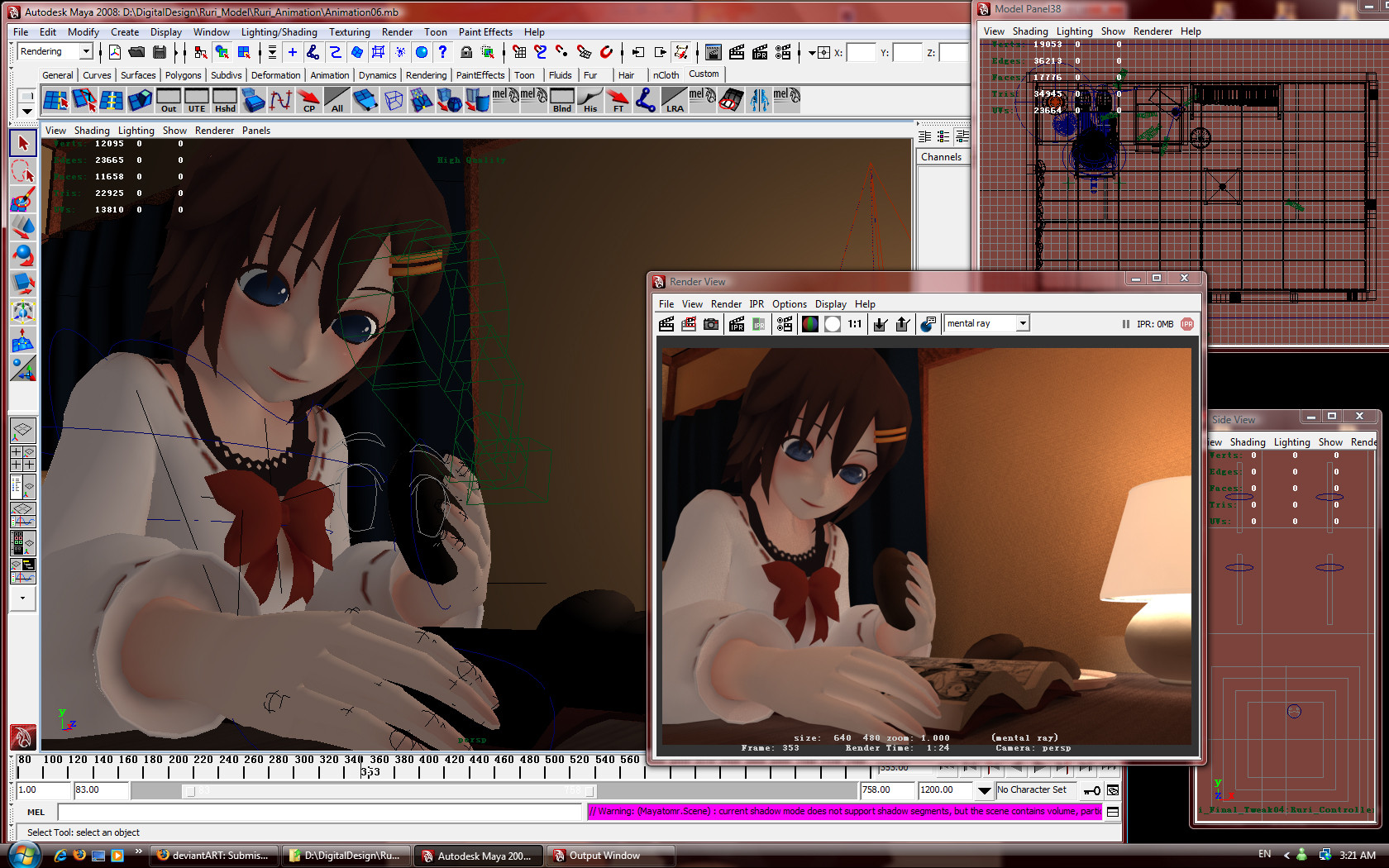Open the input box mode dropdown arrow
Viewport: 1389px width, 868px height.
[x=812, y=52]
